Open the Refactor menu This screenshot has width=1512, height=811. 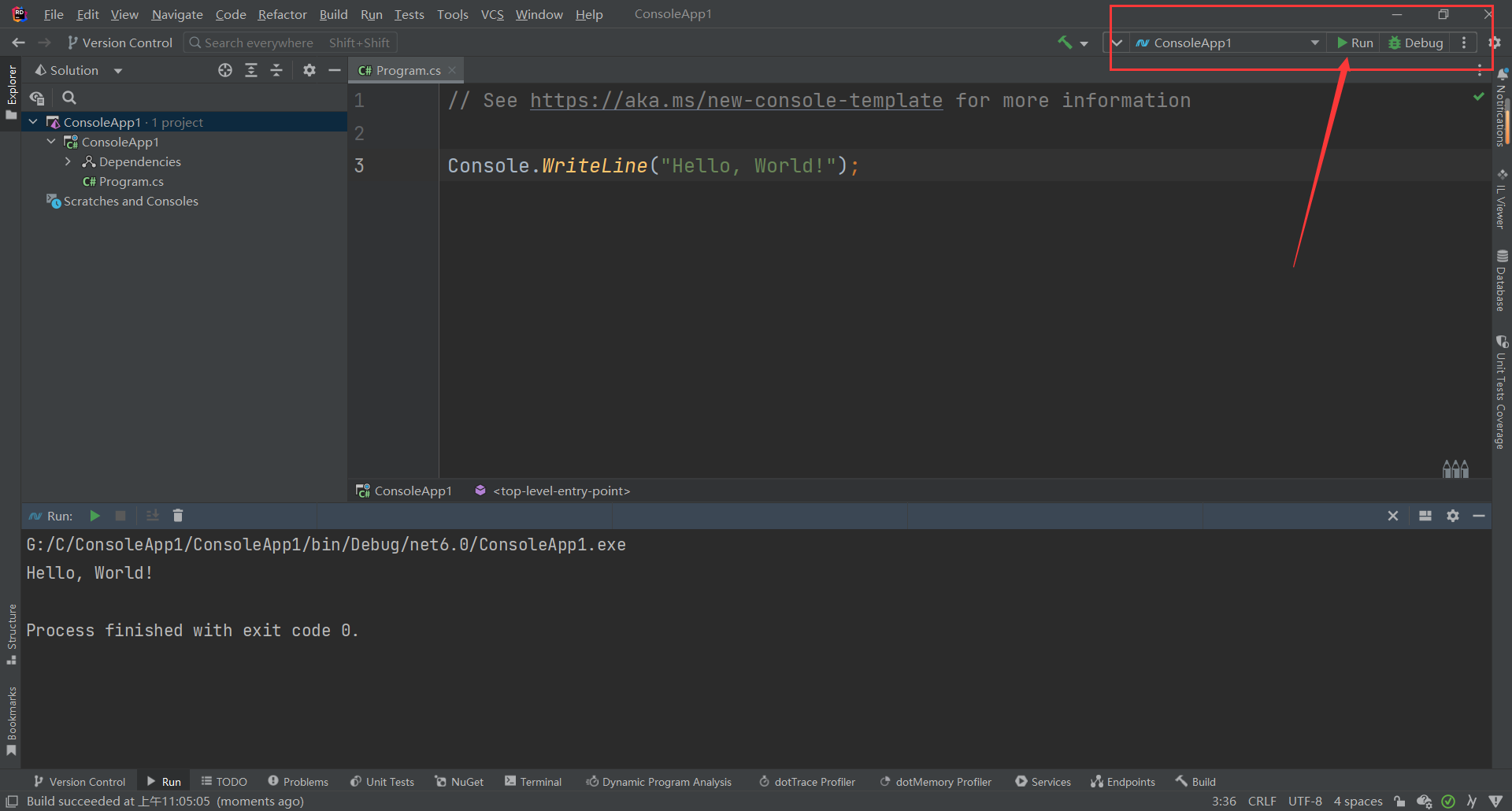pyautogui.click(x=282, y=14)
